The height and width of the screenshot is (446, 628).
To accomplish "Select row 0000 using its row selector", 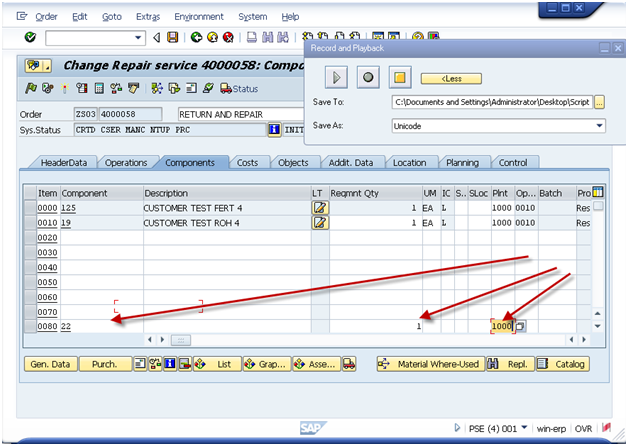I will pyautogui.click(x=30, y=208).
